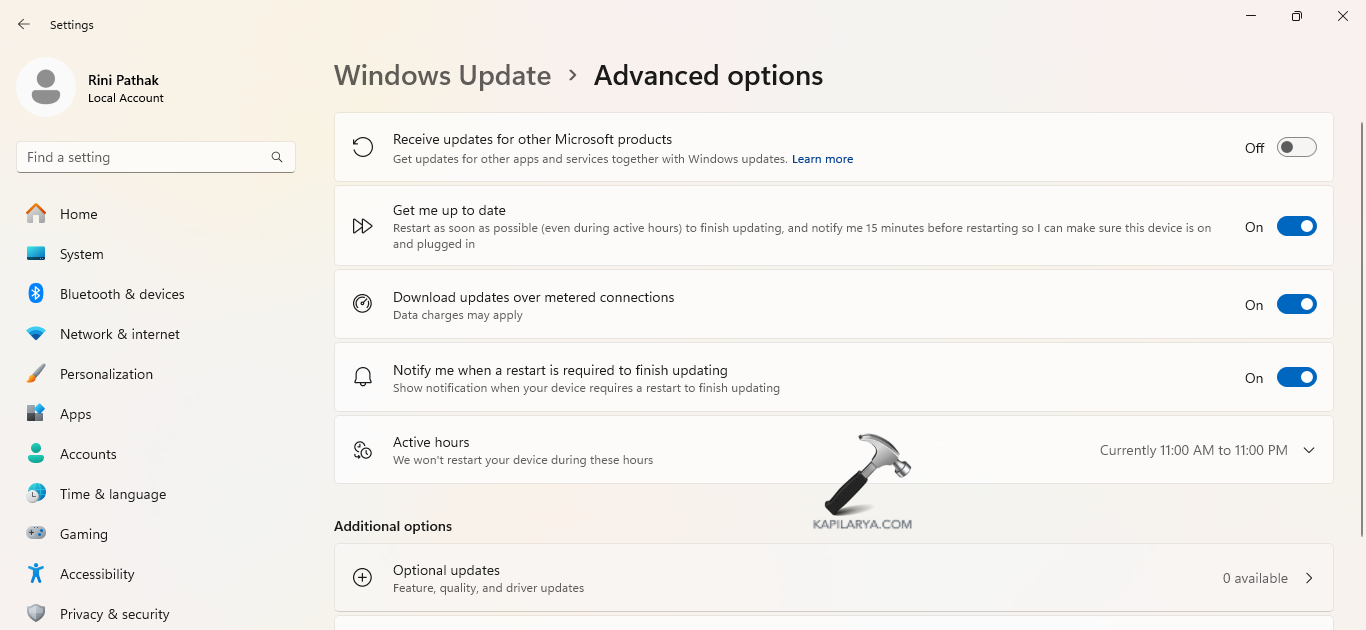1366x630 pixels.
Task: Click the Learn more link
Action: tap(822, 159)
